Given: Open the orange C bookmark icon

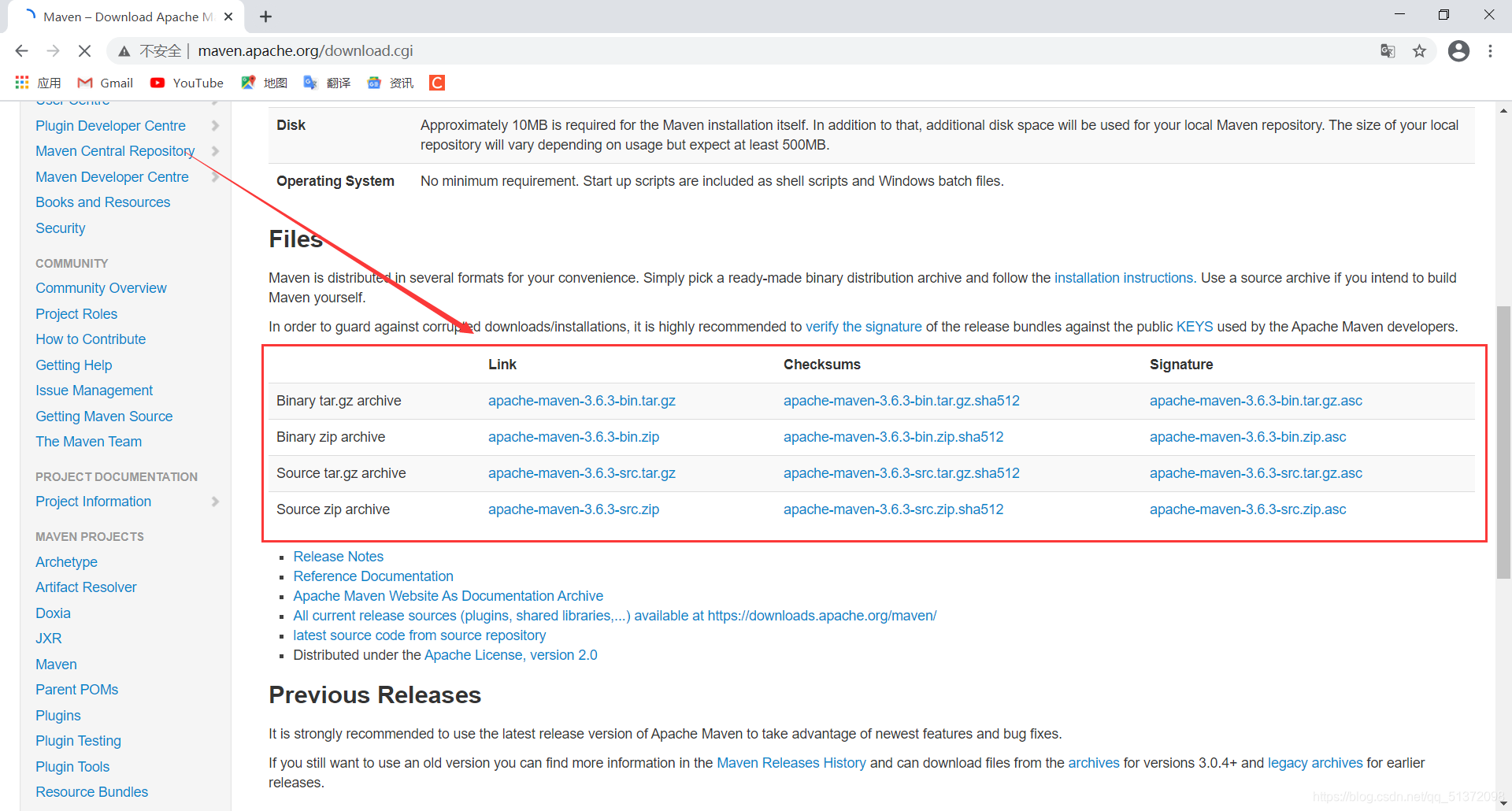Looking at the screenshot, I should point(437,83).
